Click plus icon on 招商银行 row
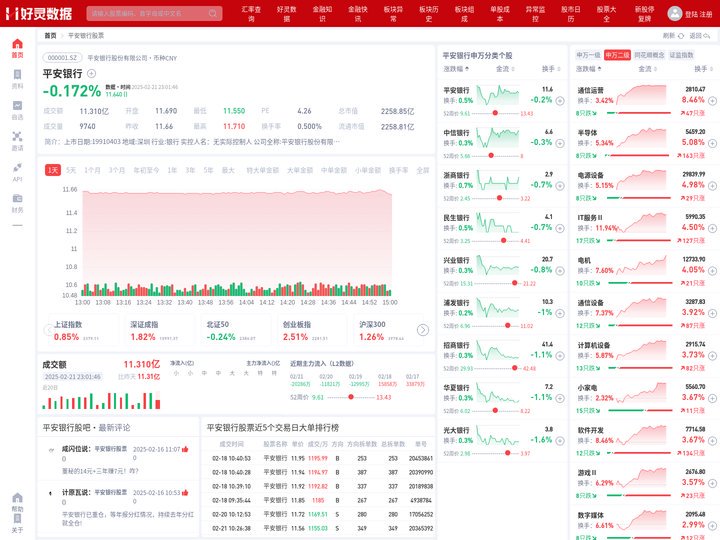Image resolution: width=720 pixels, height=540 pixels. click(560, 356)
